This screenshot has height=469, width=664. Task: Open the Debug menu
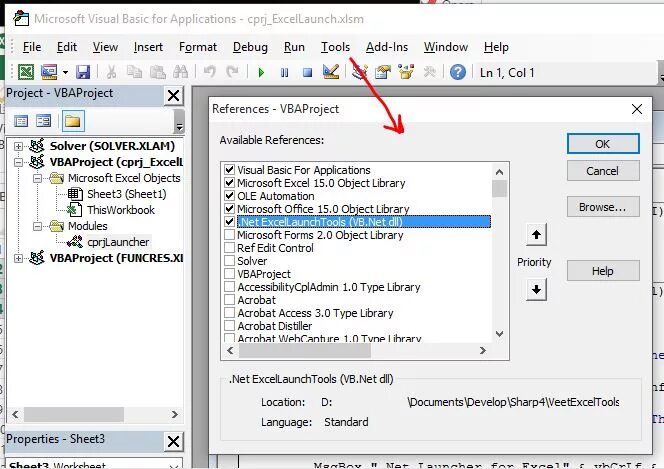tap(250, 47)
